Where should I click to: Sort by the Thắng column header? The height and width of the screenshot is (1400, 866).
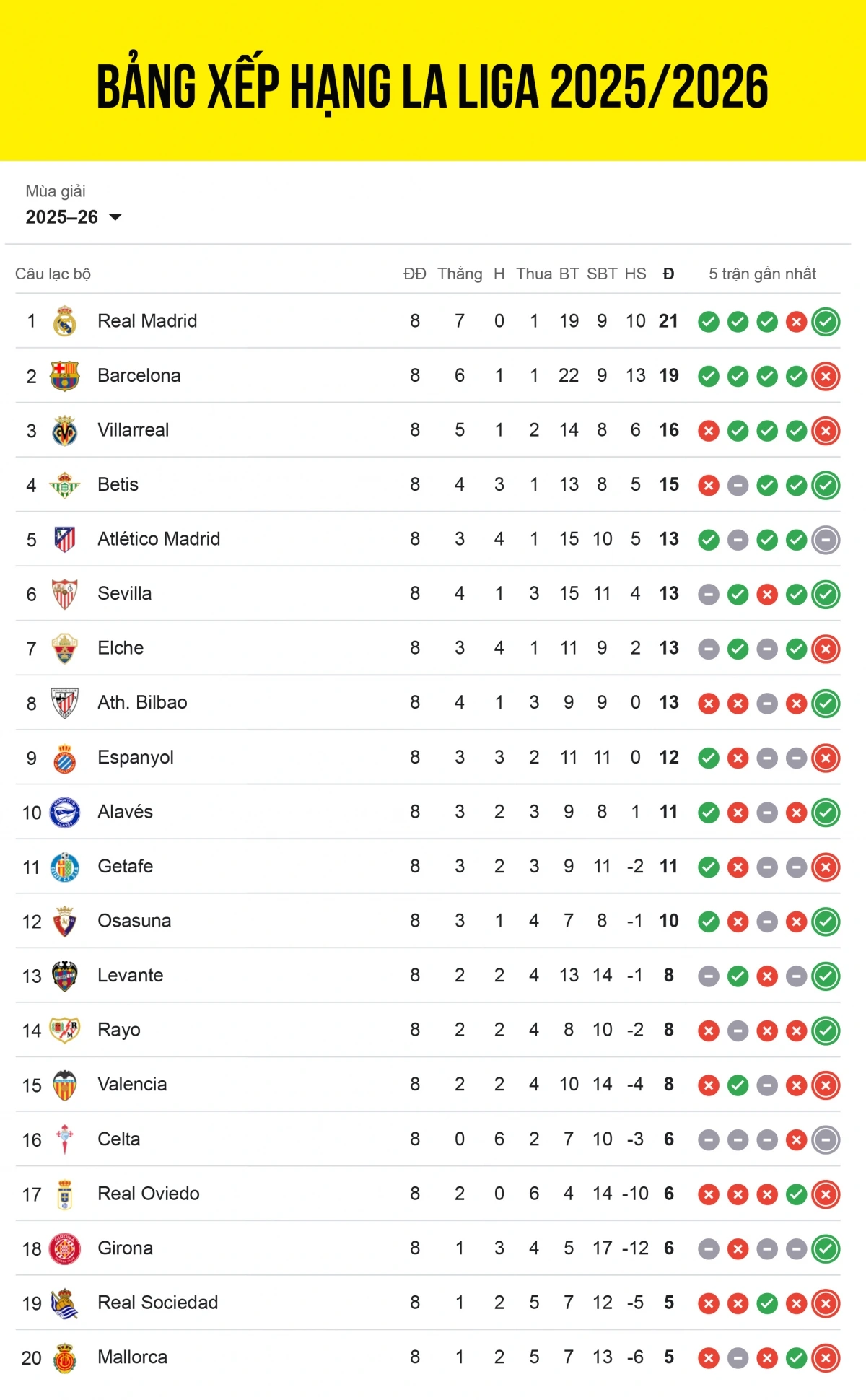(x=460, y=274)
